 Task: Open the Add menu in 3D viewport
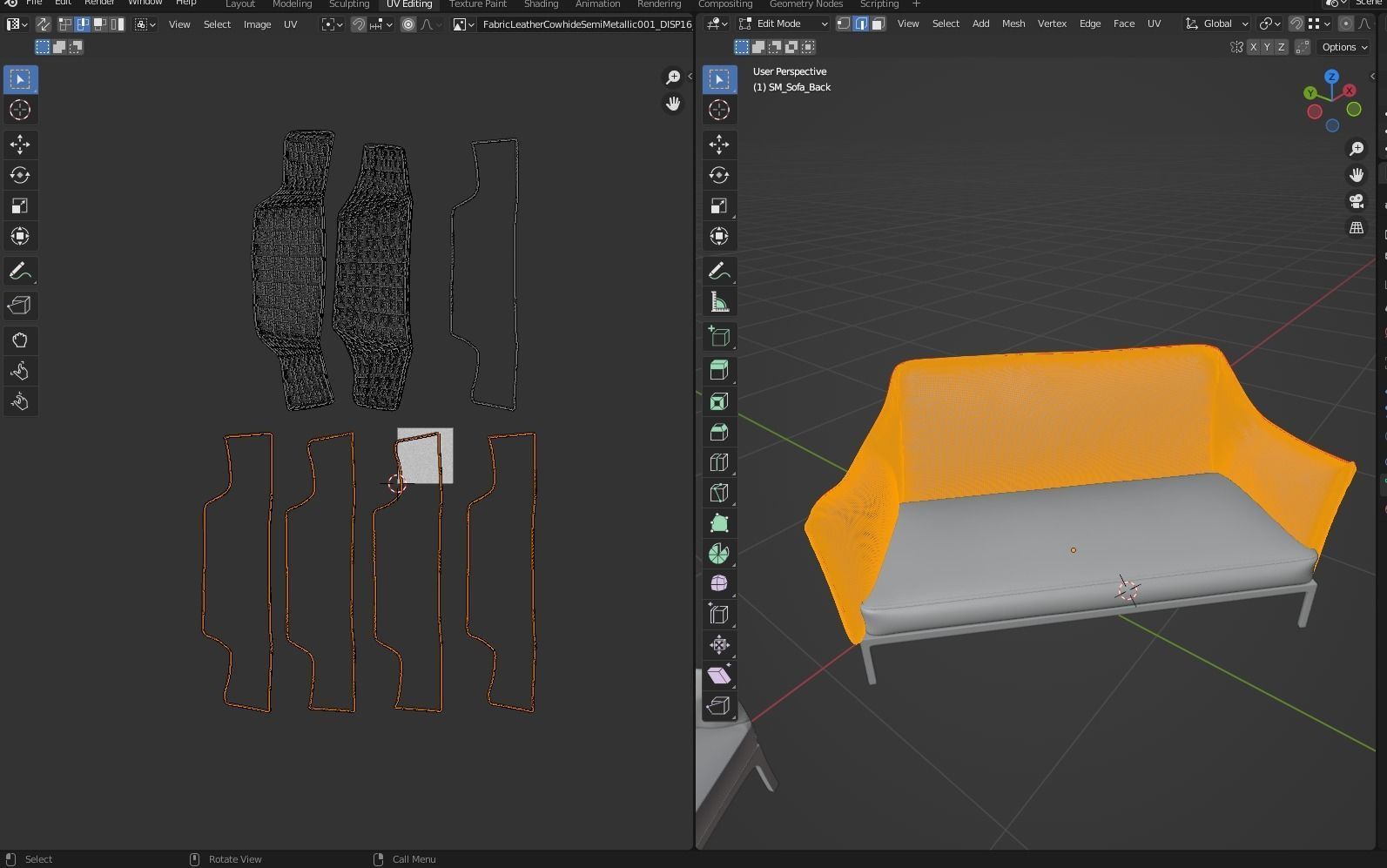980,24
